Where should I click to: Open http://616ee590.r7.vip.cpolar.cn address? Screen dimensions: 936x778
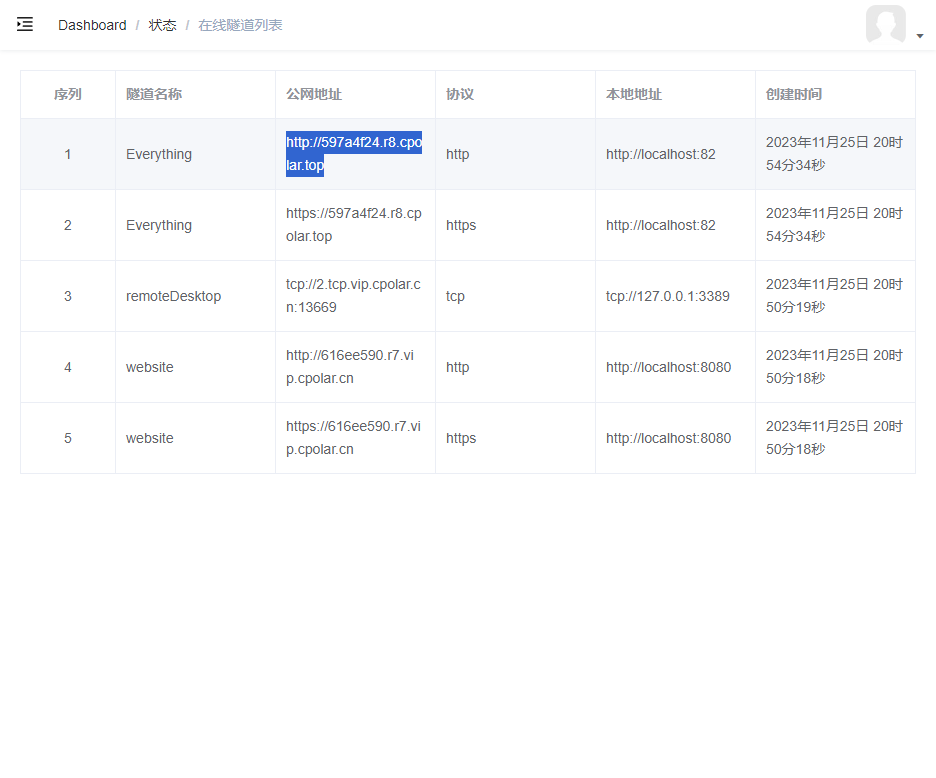point(350,367)
